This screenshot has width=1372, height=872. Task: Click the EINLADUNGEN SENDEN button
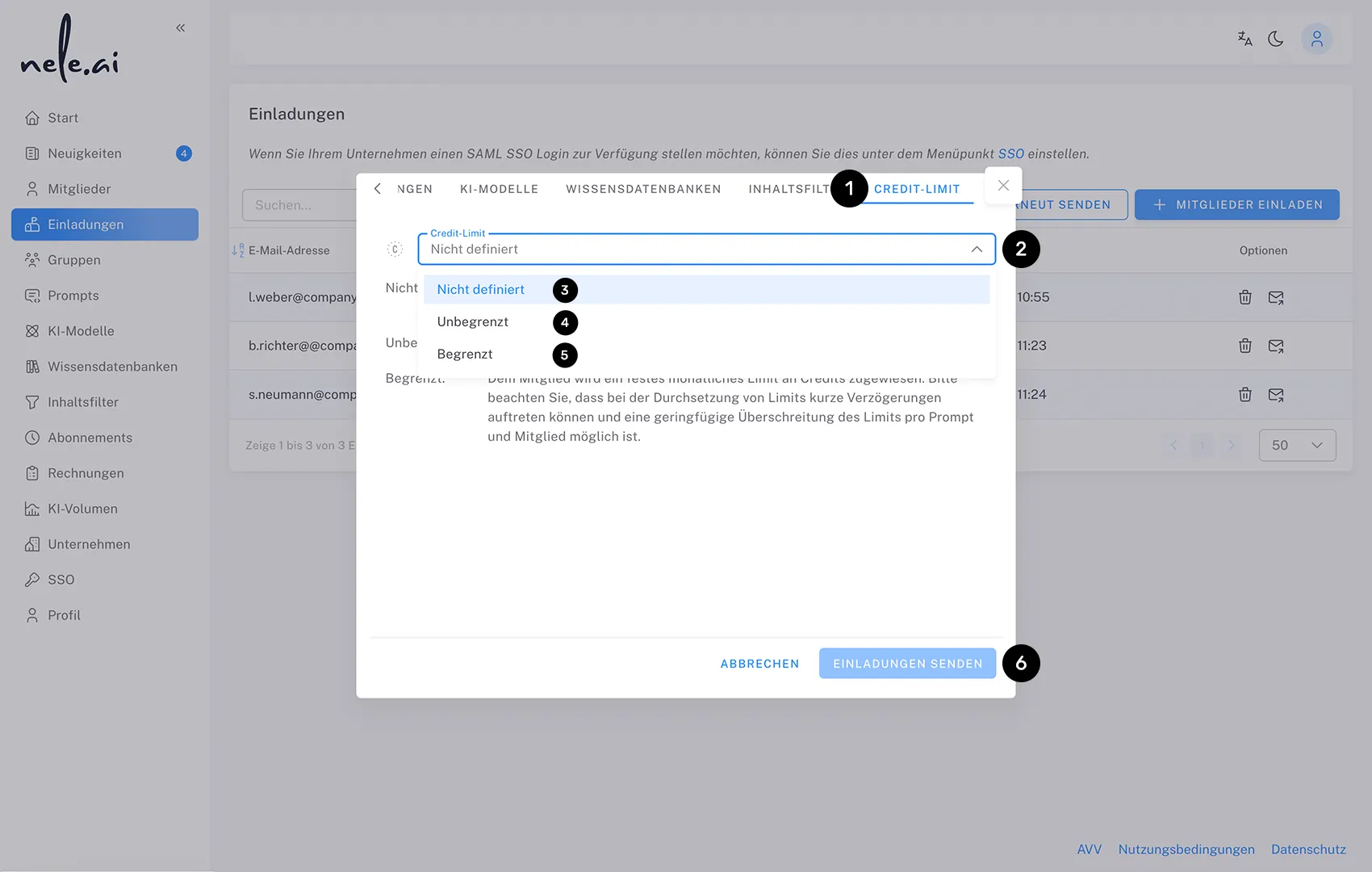click(906, 663)
